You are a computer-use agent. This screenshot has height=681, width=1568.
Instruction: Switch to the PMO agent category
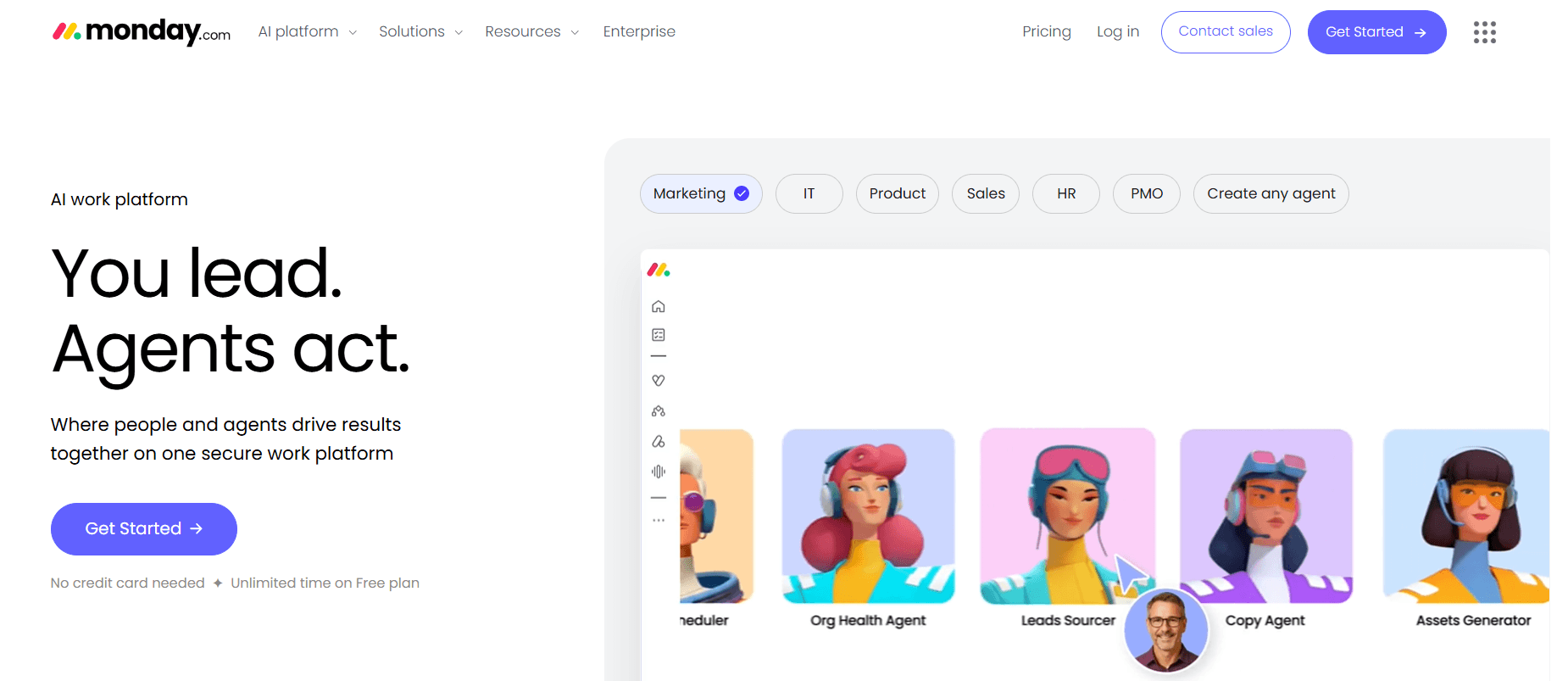coord(1147,193)
